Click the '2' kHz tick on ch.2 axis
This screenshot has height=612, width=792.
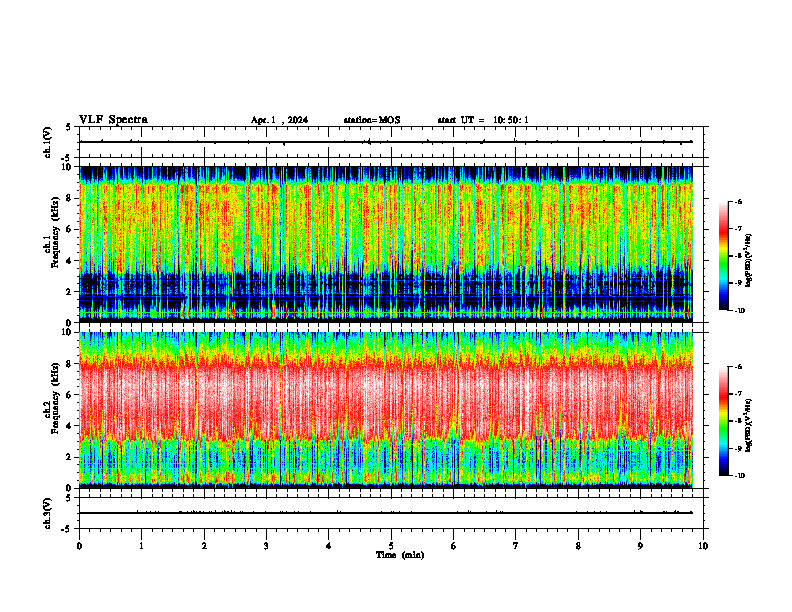pos(70,457)
